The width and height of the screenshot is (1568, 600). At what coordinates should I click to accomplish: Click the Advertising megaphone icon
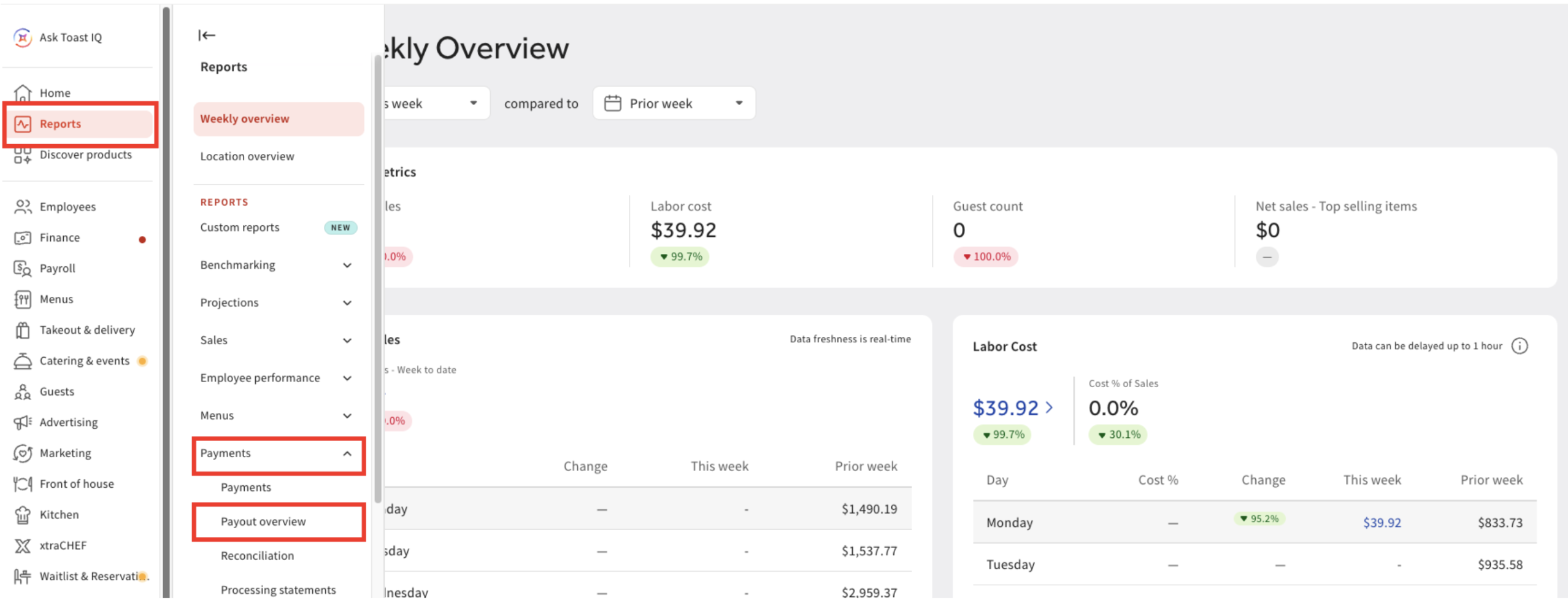23,422
